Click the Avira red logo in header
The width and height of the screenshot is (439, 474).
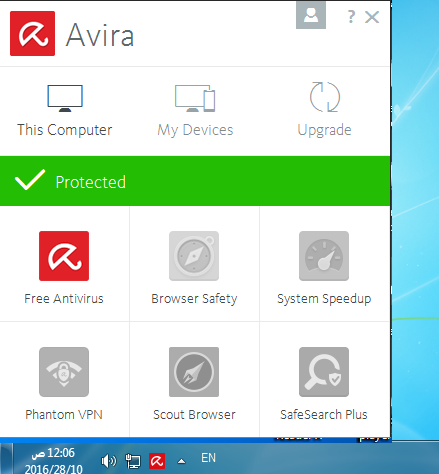(32, 33)
